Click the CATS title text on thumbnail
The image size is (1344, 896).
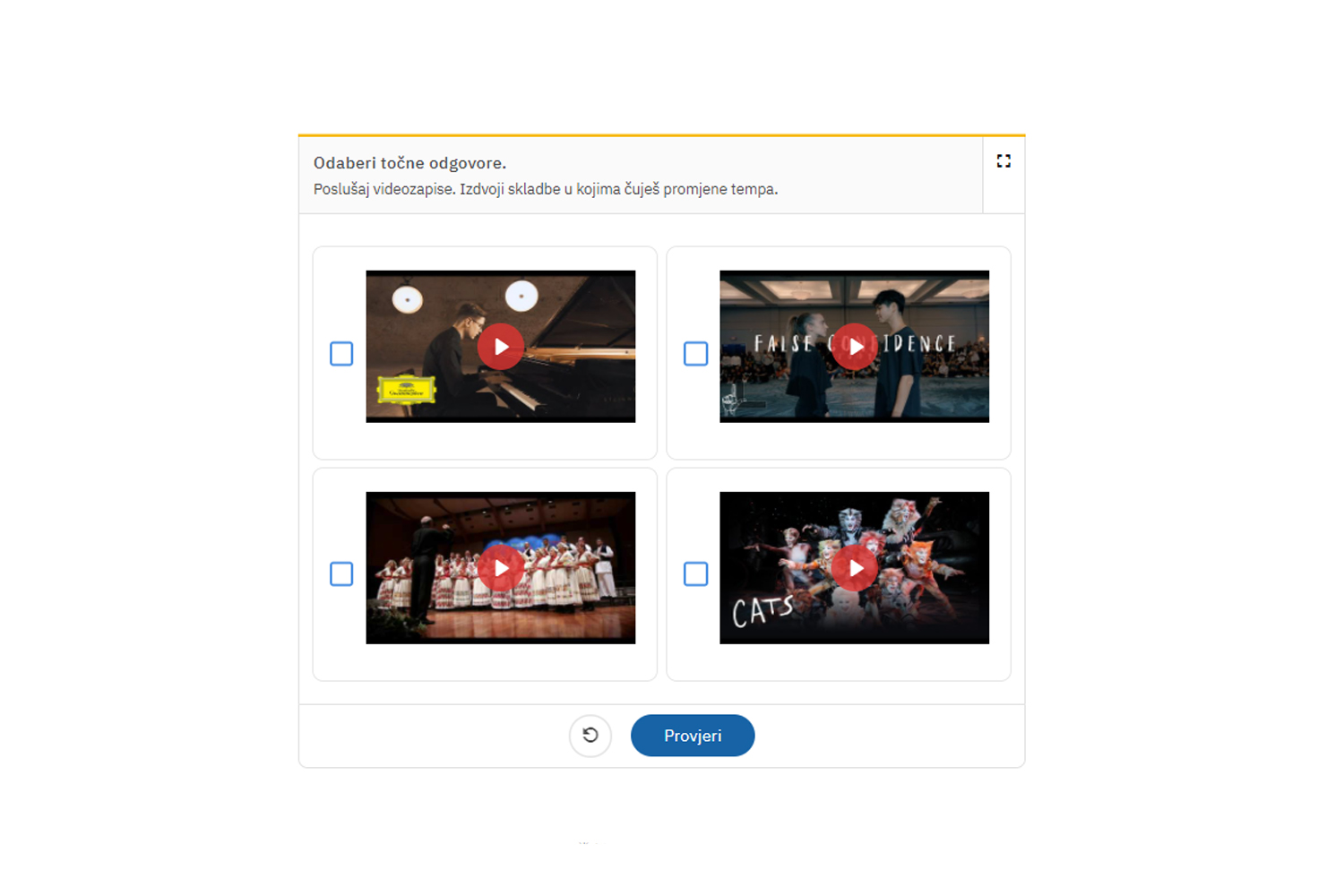[x=762, y=611]
